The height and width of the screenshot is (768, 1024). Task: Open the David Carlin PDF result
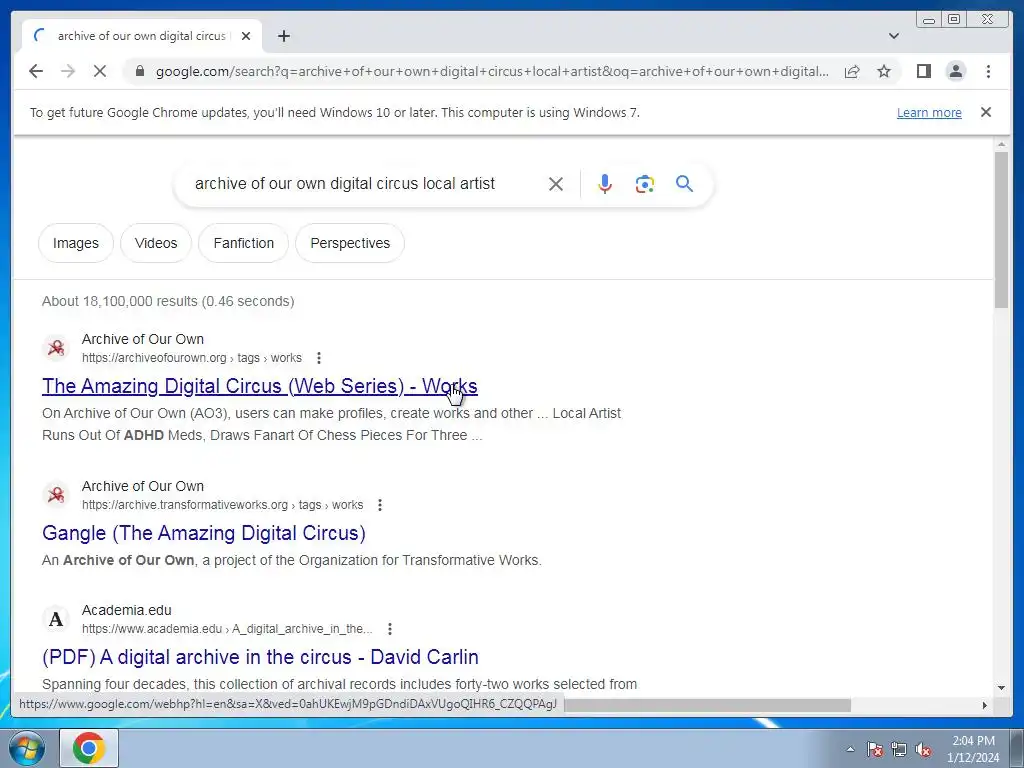click(261, 657)
